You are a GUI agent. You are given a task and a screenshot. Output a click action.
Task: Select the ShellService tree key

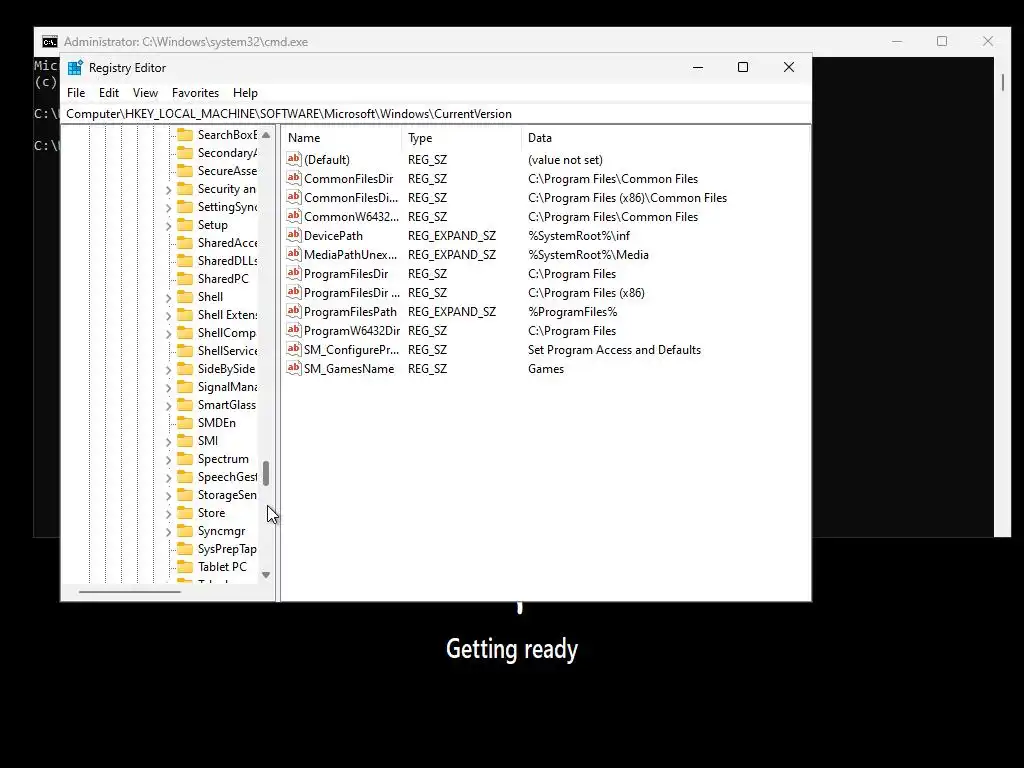[x=227, y=351]
